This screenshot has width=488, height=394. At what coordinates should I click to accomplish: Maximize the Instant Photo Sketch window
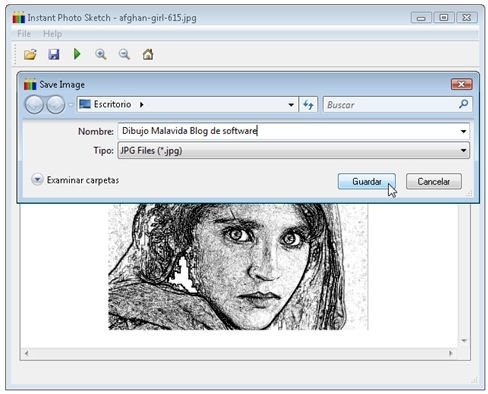tap(444, 18)
